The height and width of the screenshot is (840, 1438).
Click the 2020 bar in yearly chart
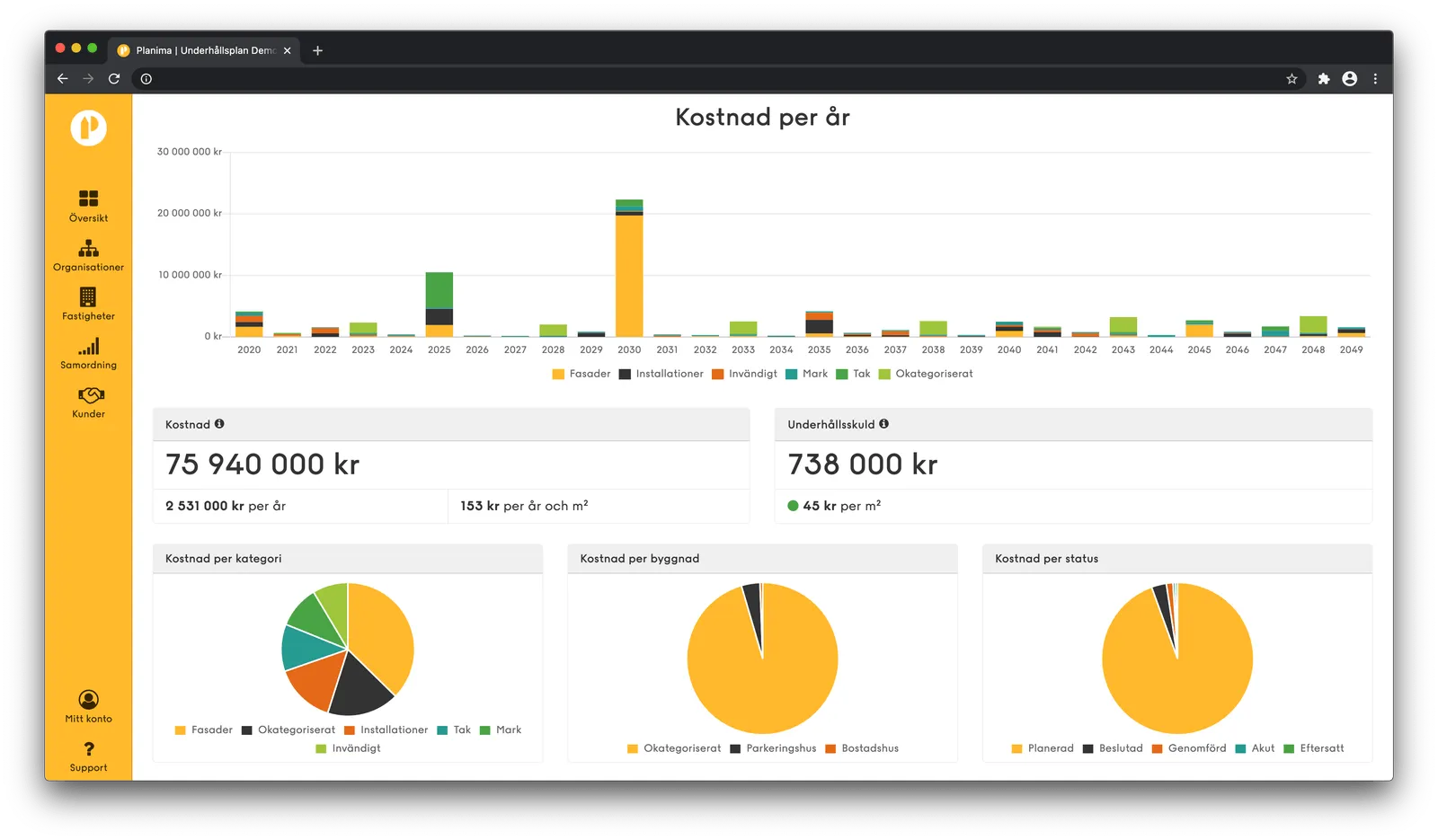point(249,325)
